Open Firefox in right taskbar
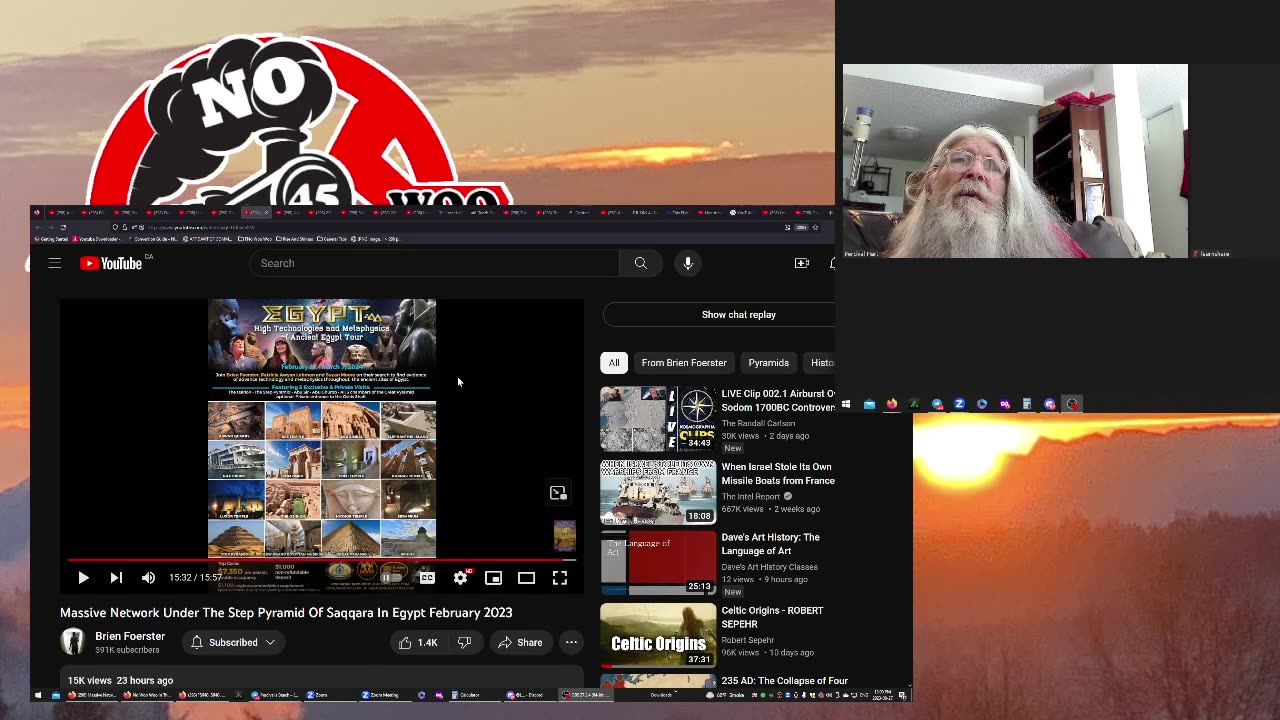This screenshot has height=720, width=1280. (x=892, y=404)
